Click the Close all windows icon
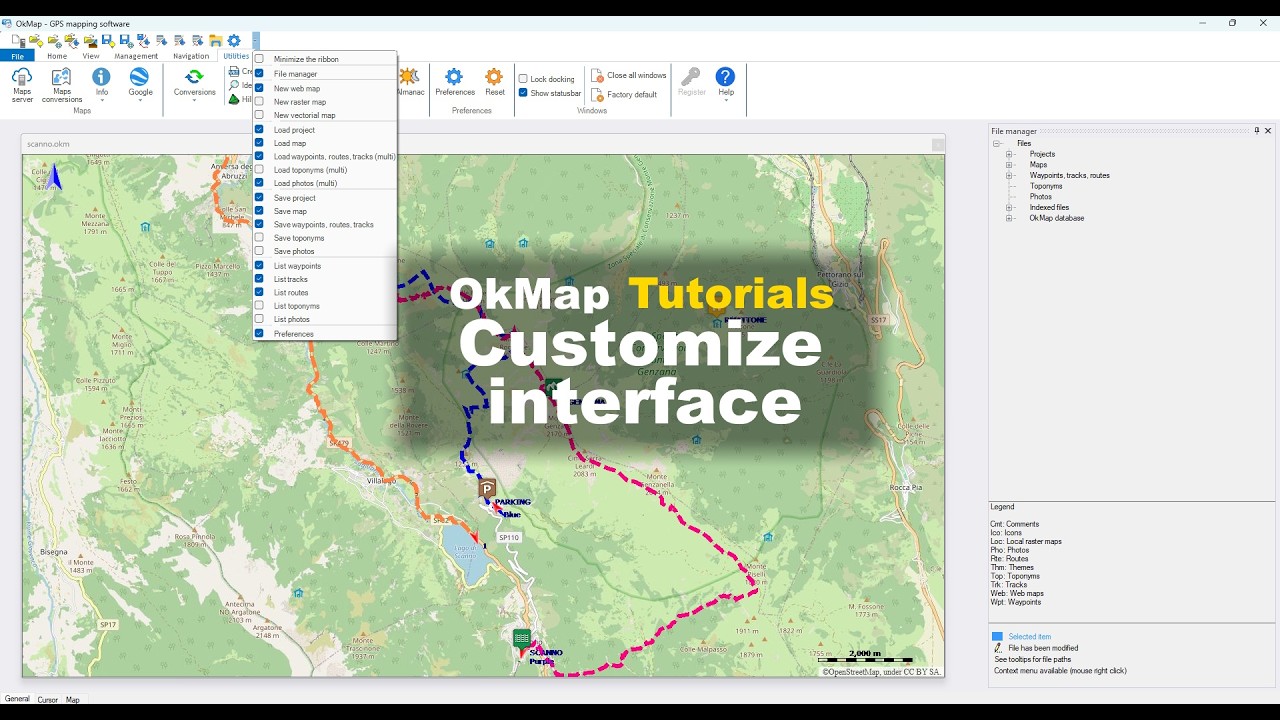Screen dimensions: 1280x720 pyautogui.click(x=597, y=76)
